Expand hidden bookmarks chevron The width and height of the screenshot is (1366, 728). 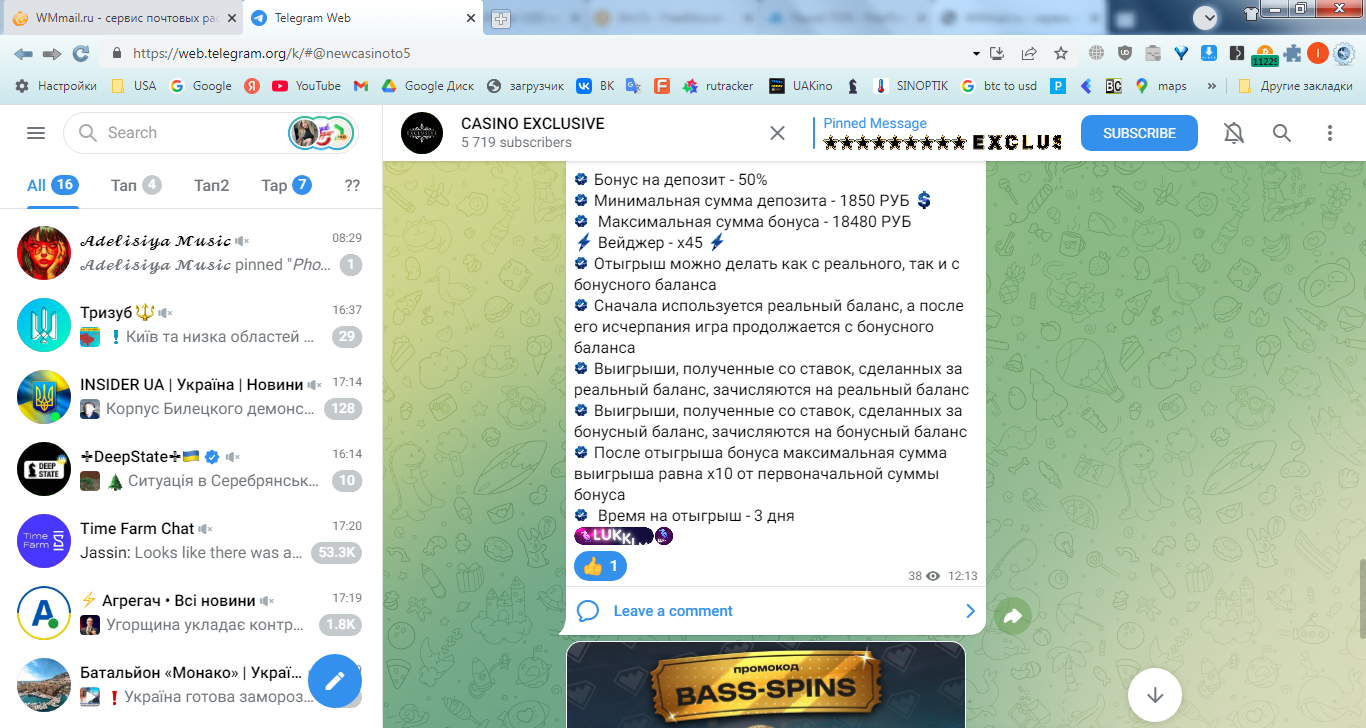click(x=1212, y=86)
